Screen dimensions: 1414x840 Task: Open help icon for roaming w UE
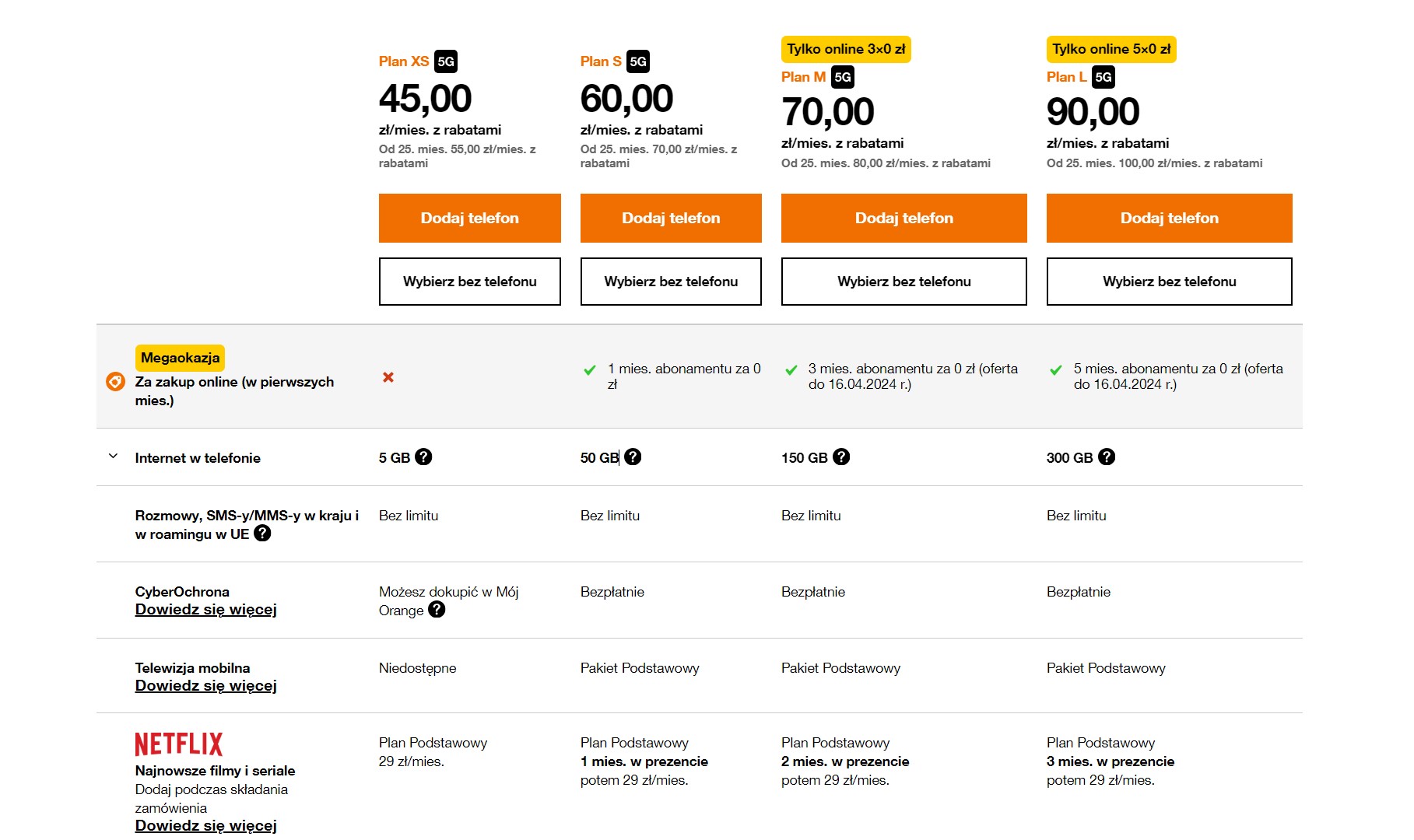tap(263, 533)
